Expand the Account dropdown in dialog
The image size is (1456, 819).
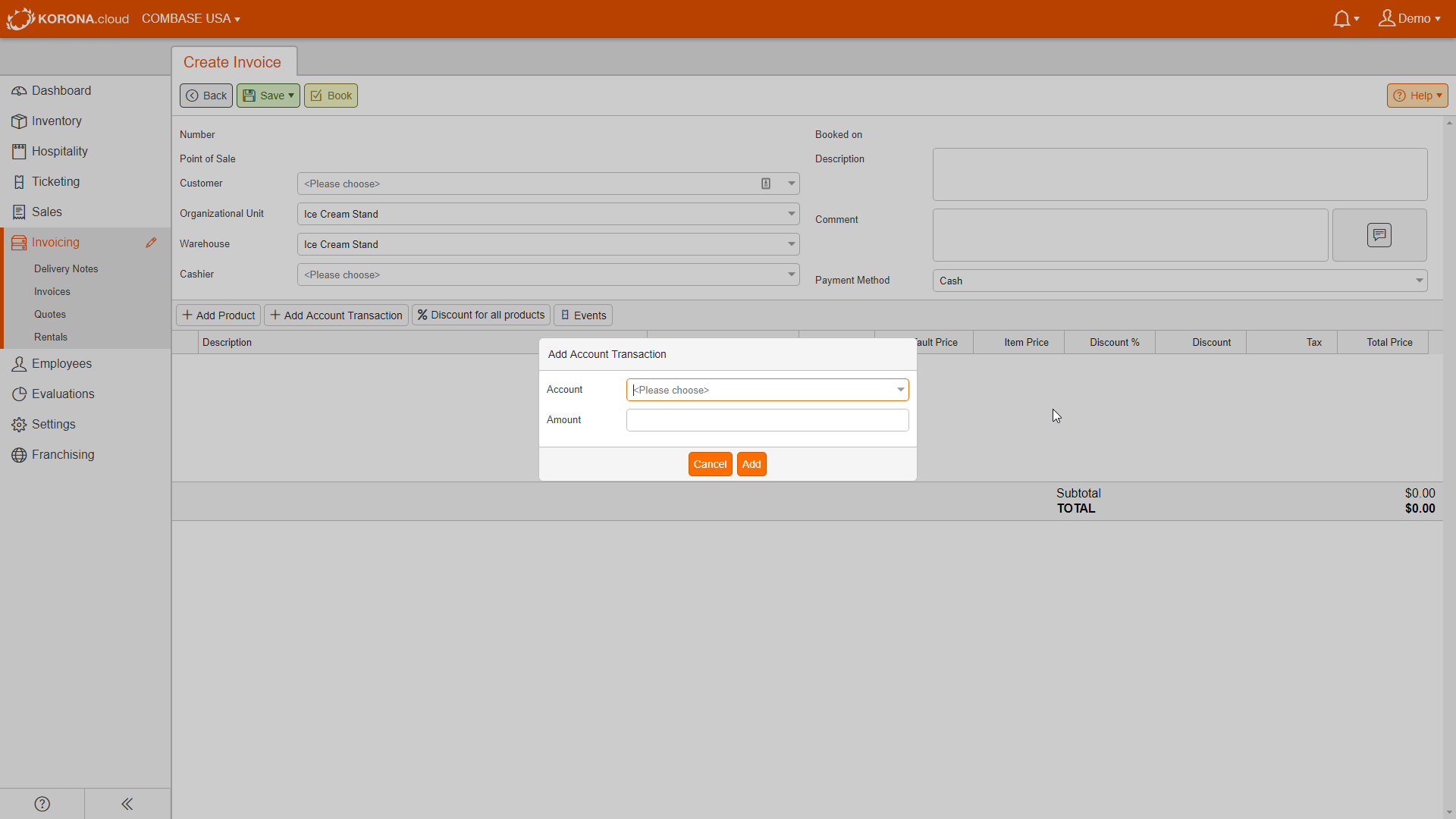pyautogui.click(x=900, y=390)
